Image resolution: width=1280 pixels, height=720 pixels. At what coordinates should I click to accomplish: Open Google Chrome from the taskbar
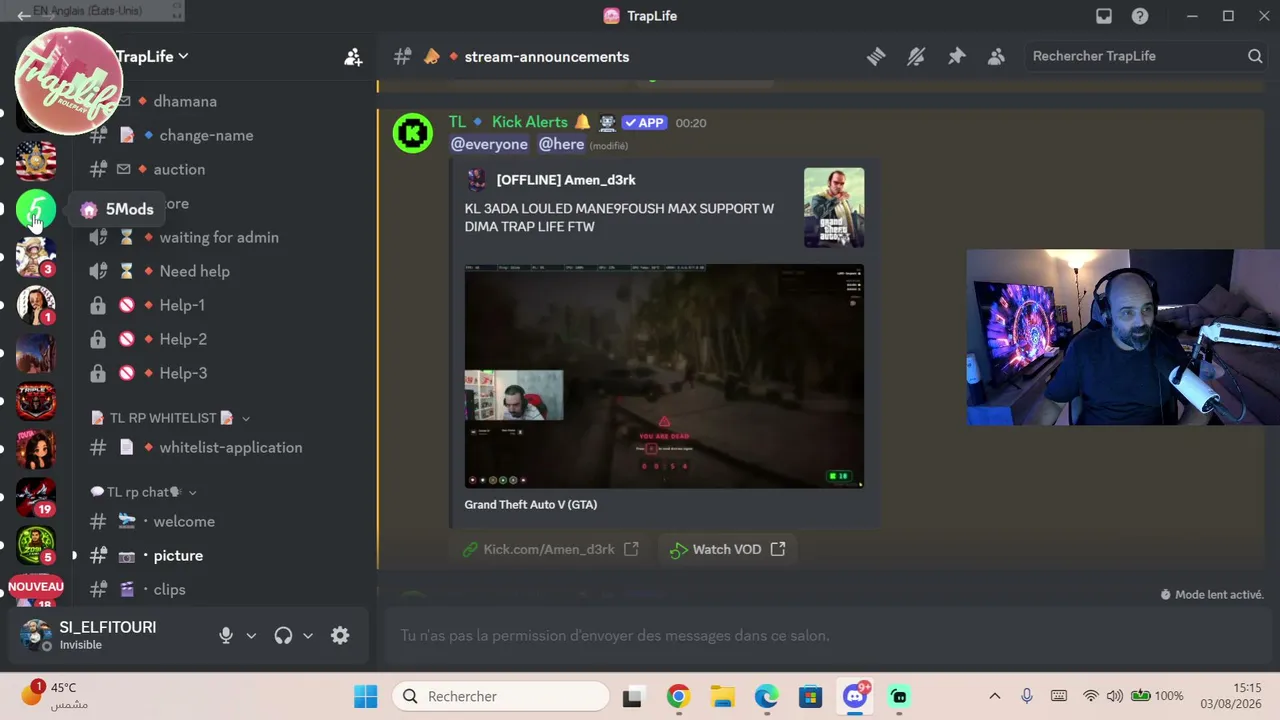coord(678,696)
